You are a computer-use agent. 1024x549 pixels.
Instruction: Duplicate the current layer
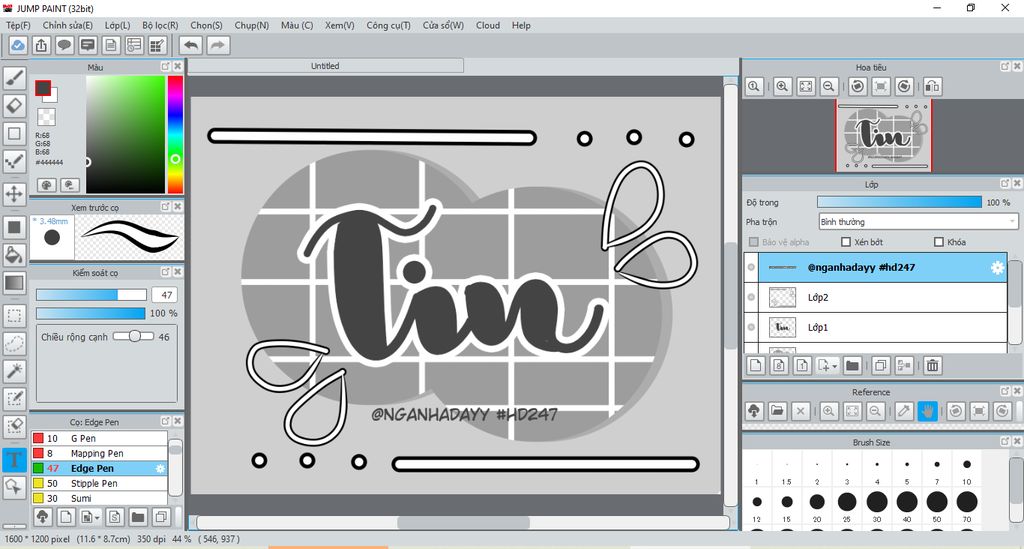click(880, 366)
